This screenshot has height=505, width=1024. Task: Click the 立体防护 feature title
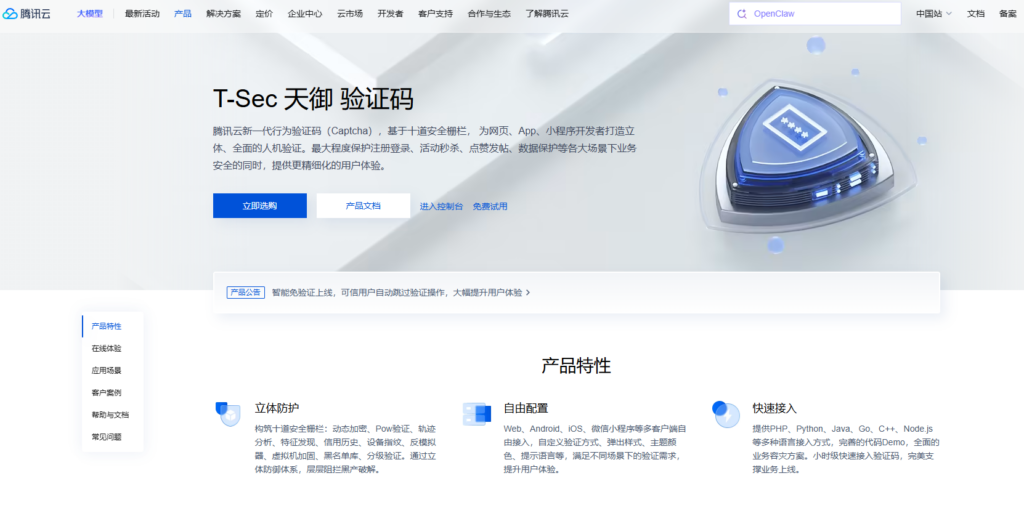point(277,408)
